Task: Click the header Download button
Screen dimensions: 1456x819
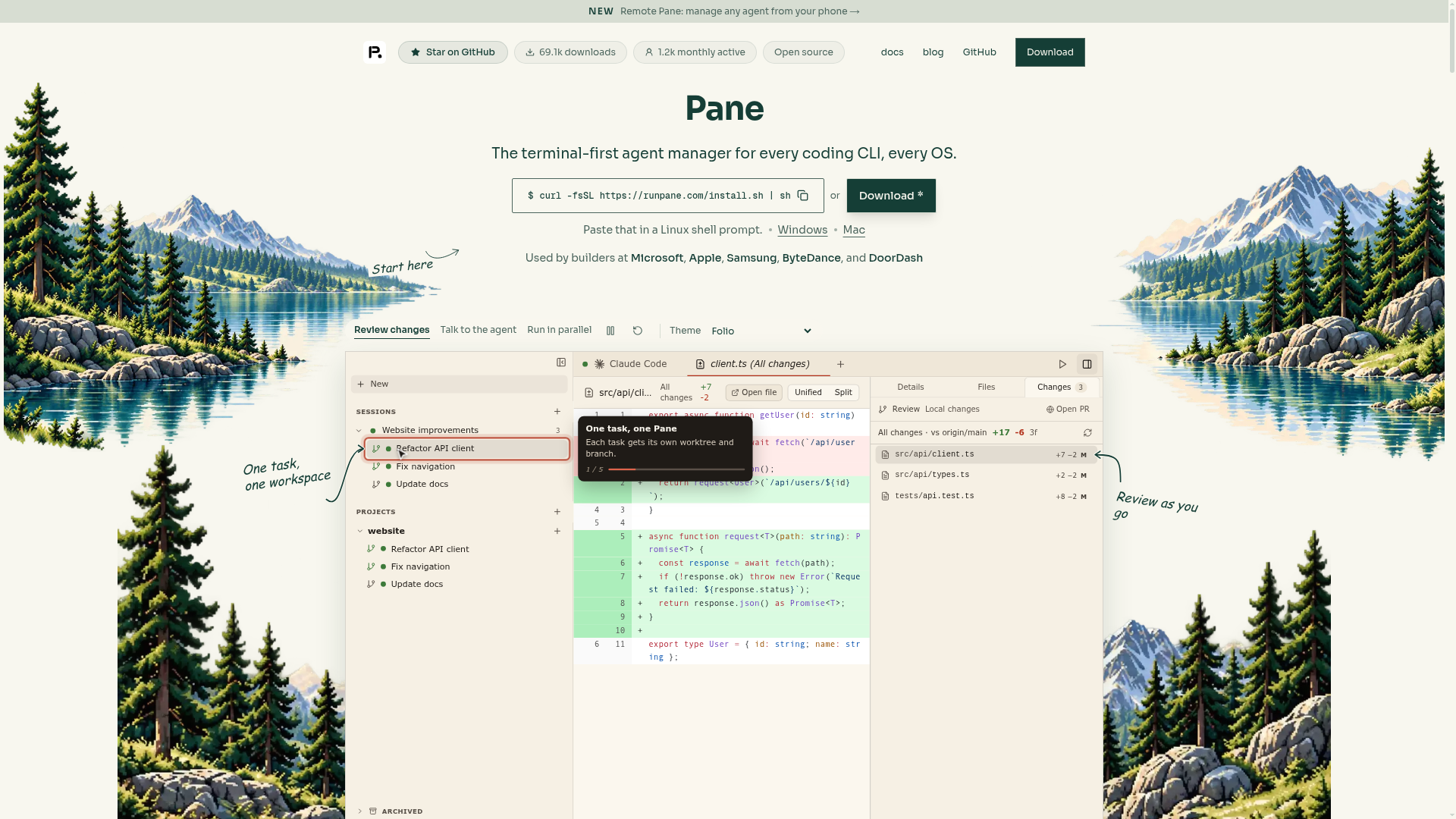Action: 1050,52
